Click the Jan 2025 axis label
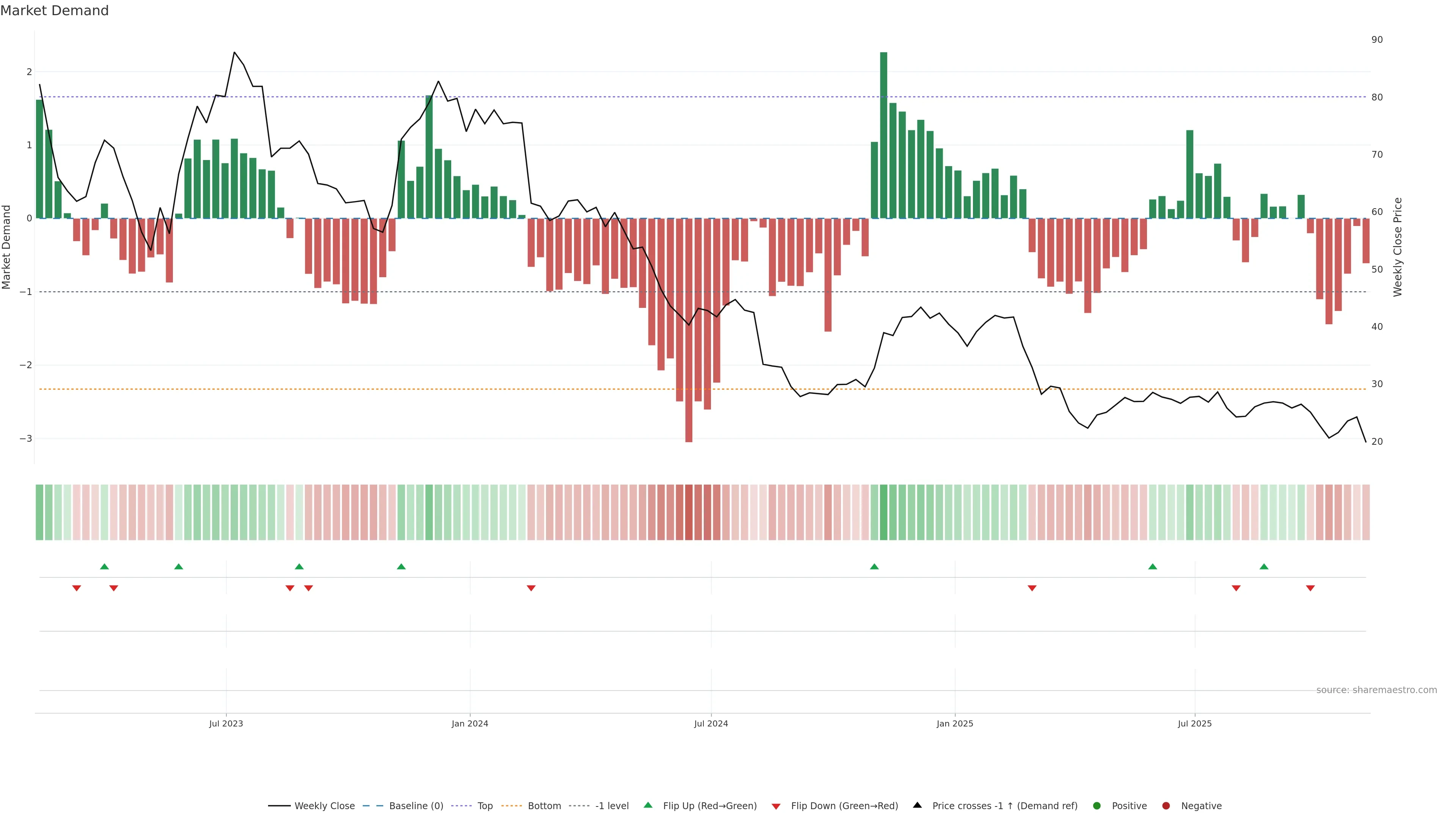This screenshot has width=1456, height=819. (x=955, y=724)
